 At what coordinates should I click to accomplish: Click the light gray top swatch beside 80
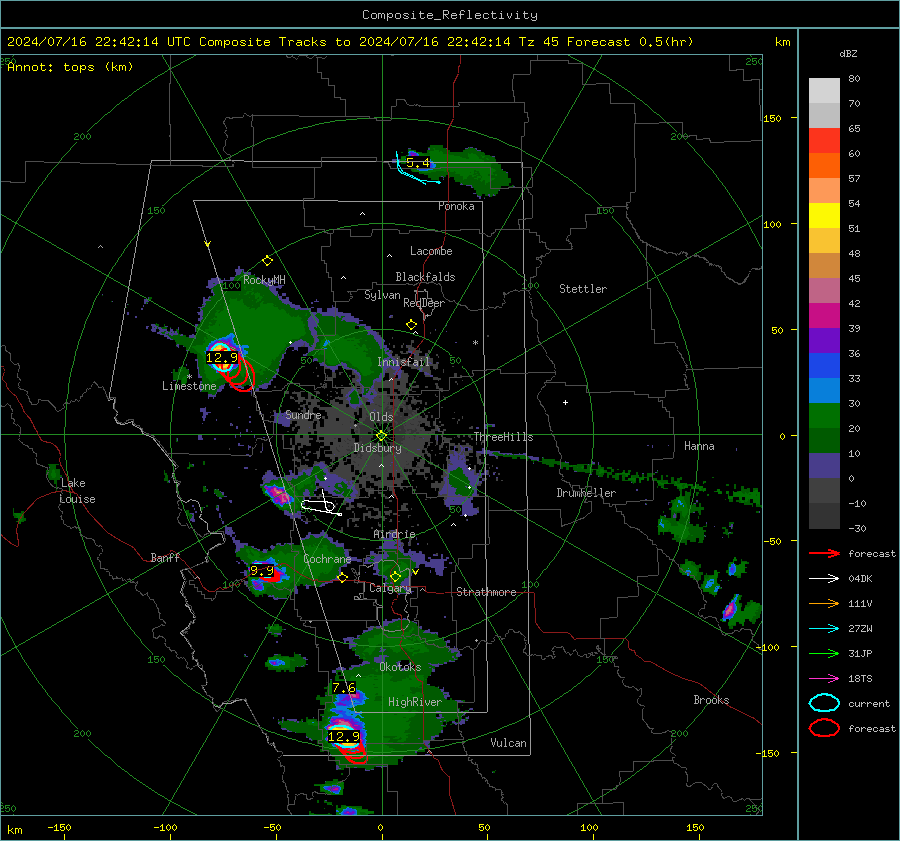(824, 91)
